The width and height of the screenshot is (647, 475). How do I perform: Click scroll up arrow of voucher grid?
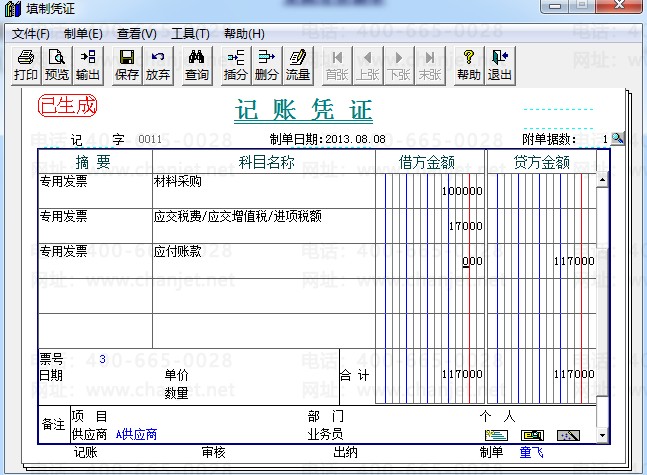[x=602, y=180]
